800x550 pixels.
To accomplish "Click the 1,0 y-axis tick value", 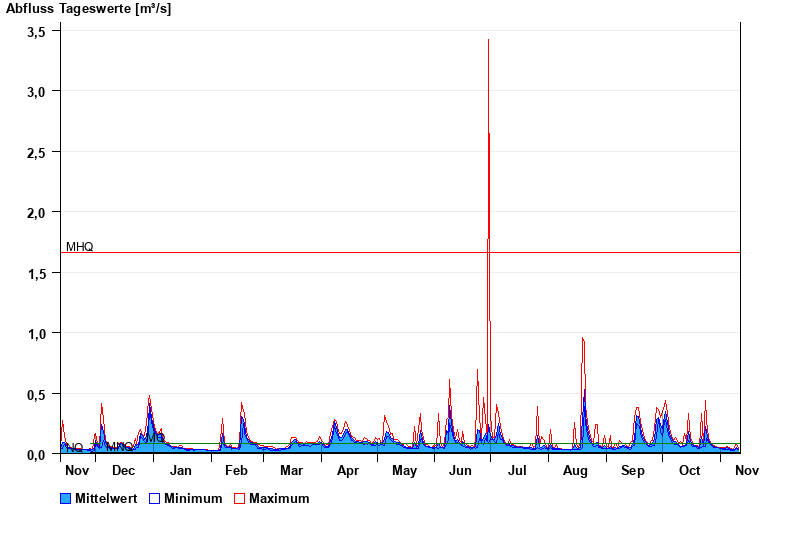I will pyautogui.click(x=36, y=333).
